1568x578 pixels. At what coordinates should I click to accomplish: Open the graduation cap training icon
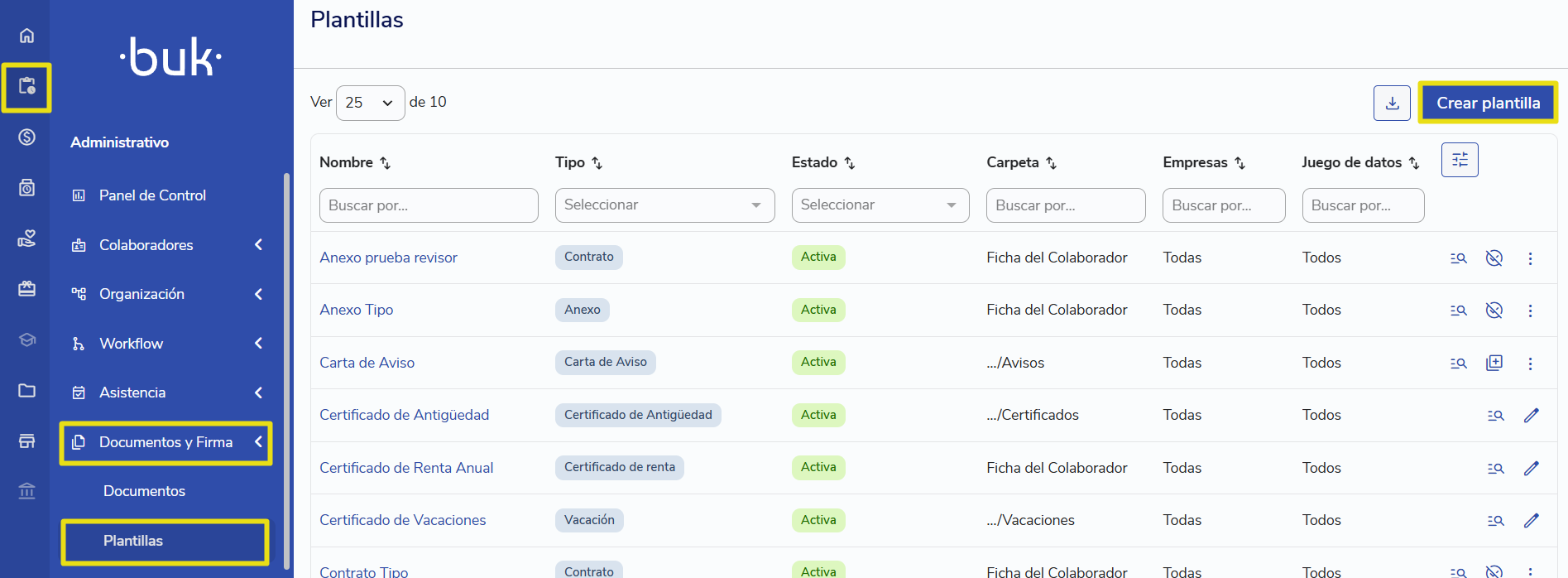click(26, 340)
